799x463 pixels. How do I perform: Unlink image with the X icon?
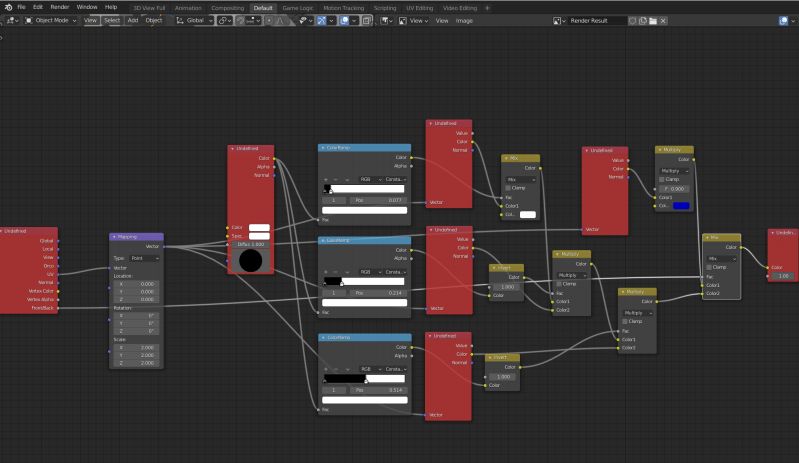[663, 21]
